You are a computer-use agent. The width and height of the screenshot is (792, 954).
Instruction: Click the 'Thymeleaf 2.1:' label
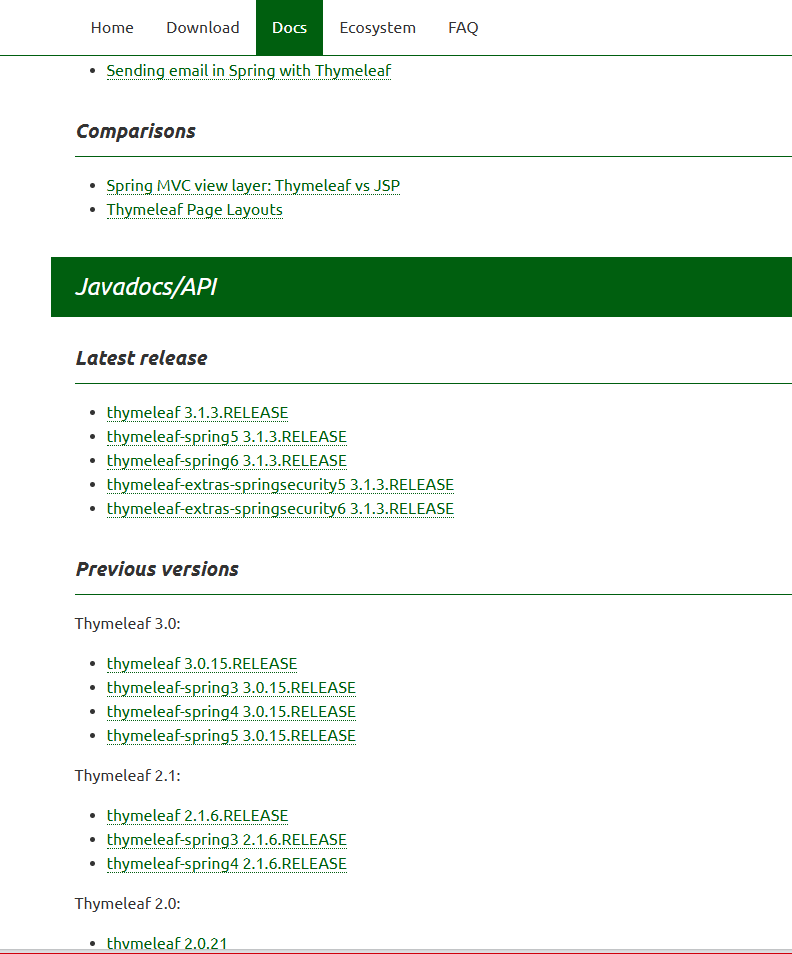pos(128,776)
